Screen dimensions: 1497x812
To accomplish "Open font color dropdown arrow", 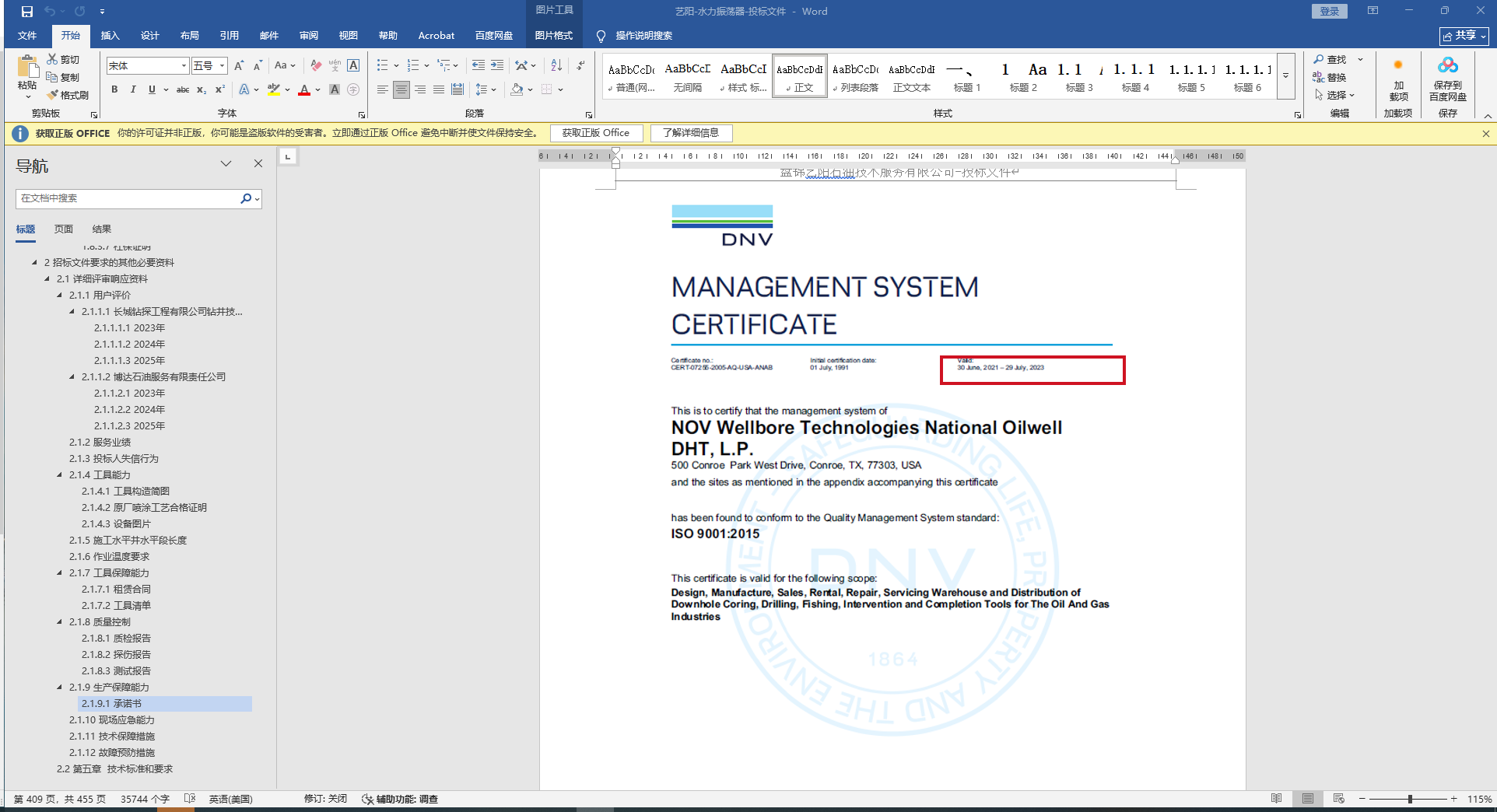I will [x=317, y=89].
